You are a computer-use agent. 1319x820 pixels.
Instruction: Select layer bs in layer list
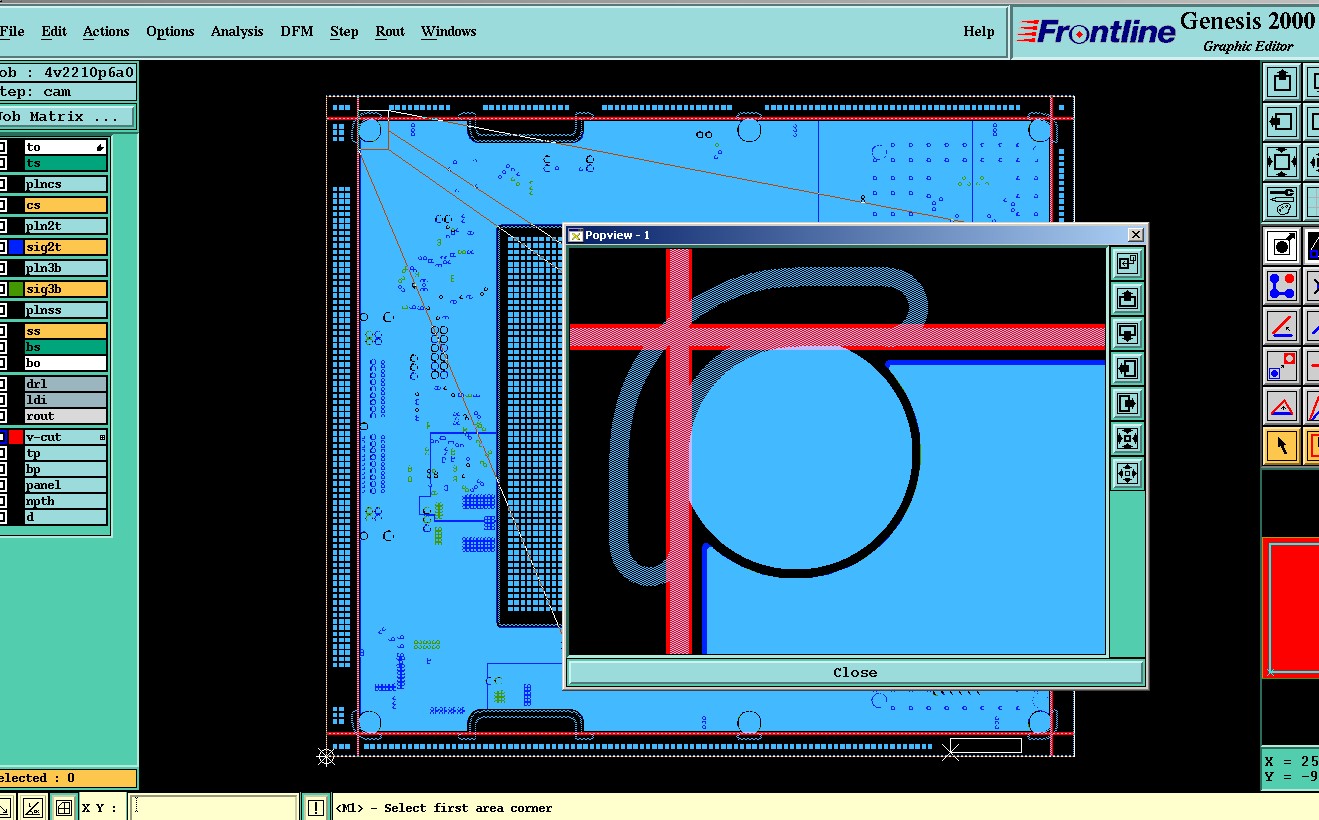coord(65,347)
